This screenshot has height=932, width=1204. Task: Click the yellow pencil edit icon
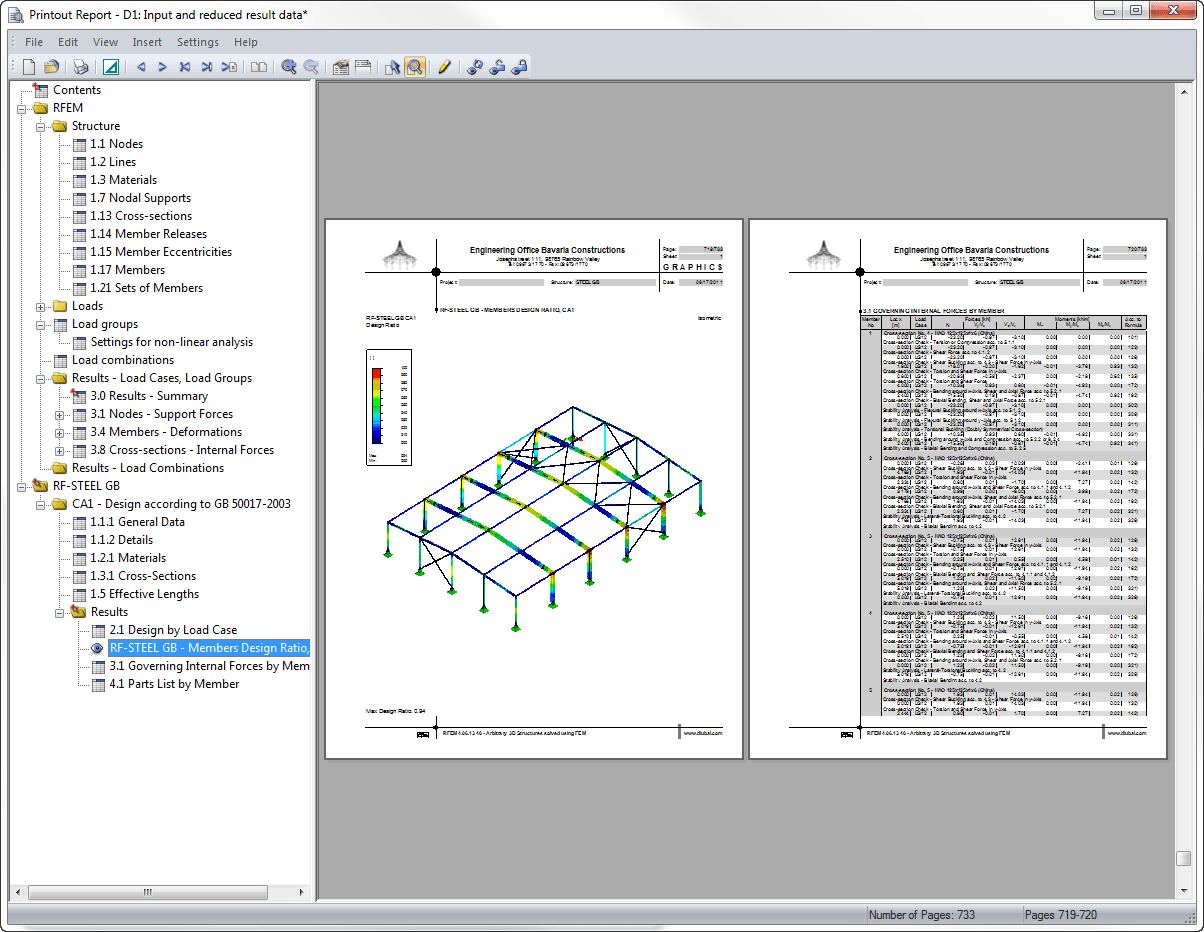(445, 67)
